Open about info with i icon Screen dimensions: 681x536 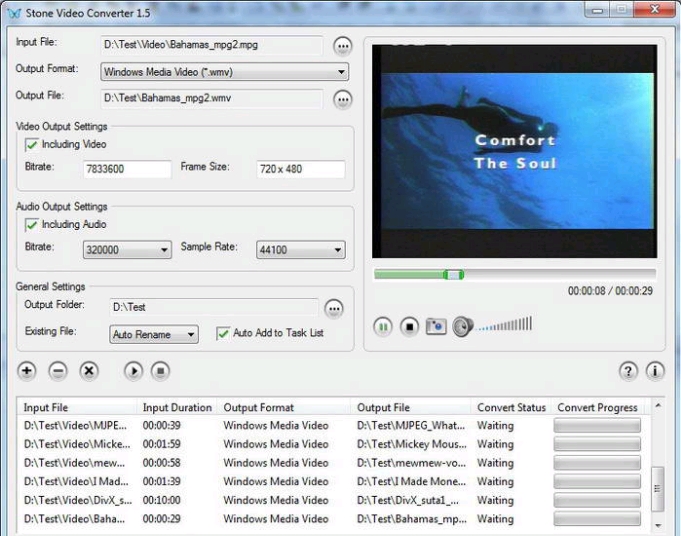pos(655,371)
